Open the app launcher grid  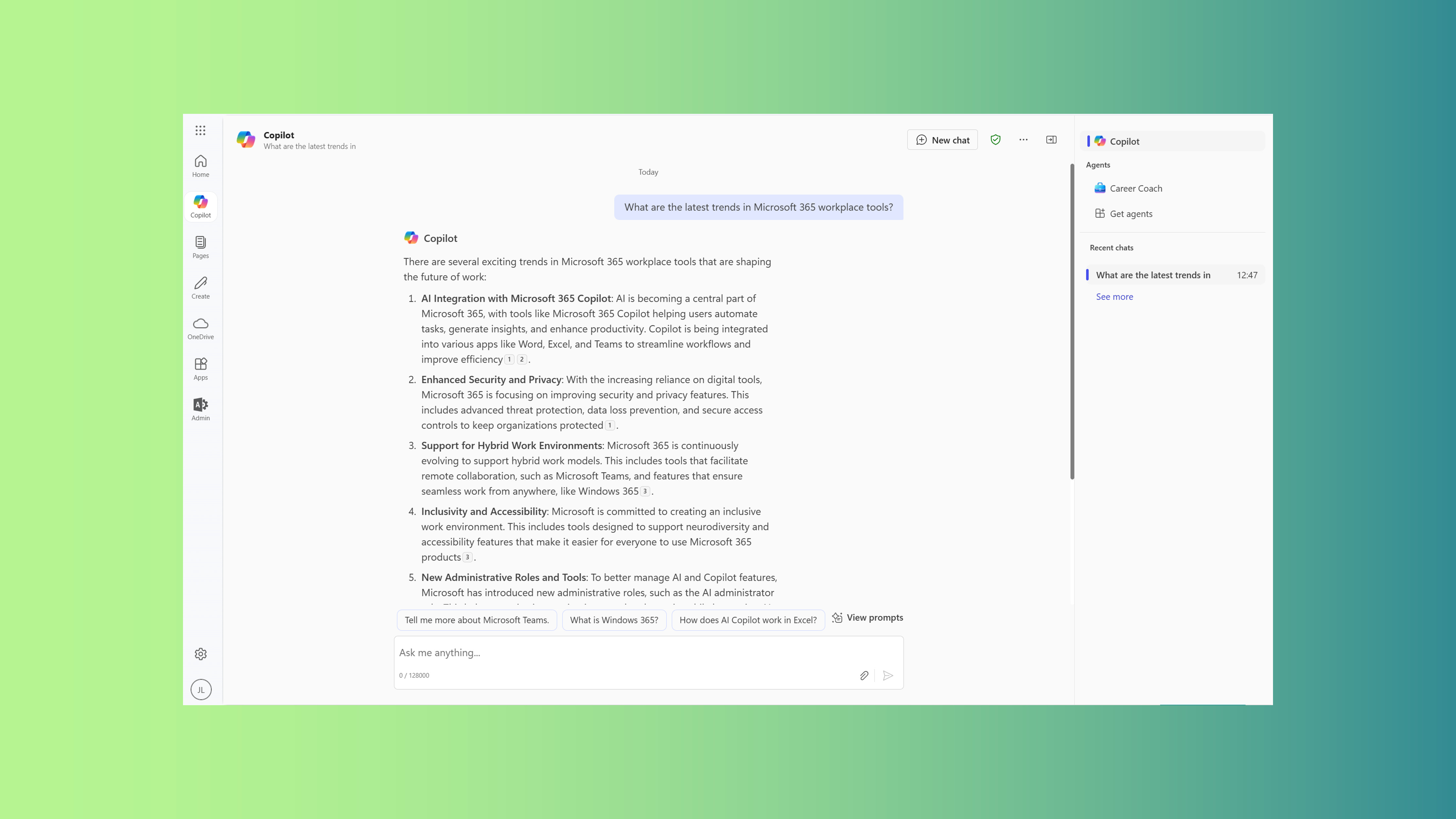[x=200, y=131]
